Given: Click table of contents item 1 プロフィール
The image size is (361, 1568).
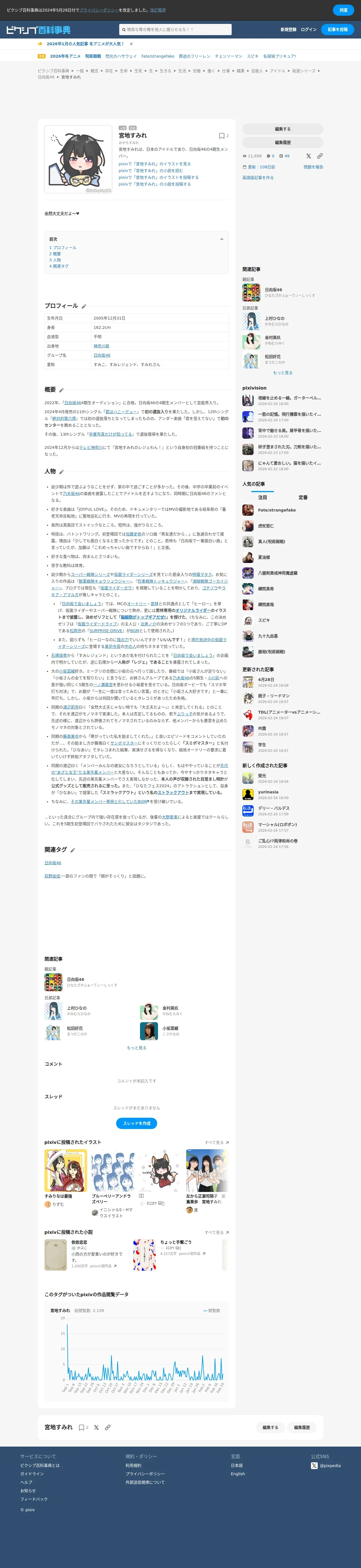Looking at the screenshot, I should tap(63, 248).
